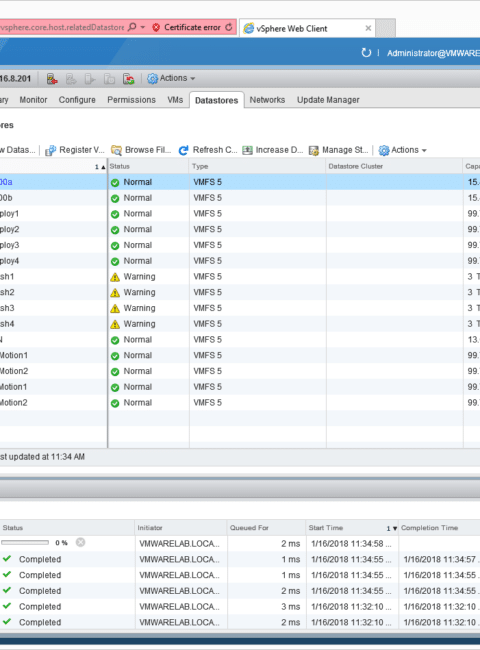The image size is (480, 650).
Task: Click the Register VM icon button
Action: (75, 150)
